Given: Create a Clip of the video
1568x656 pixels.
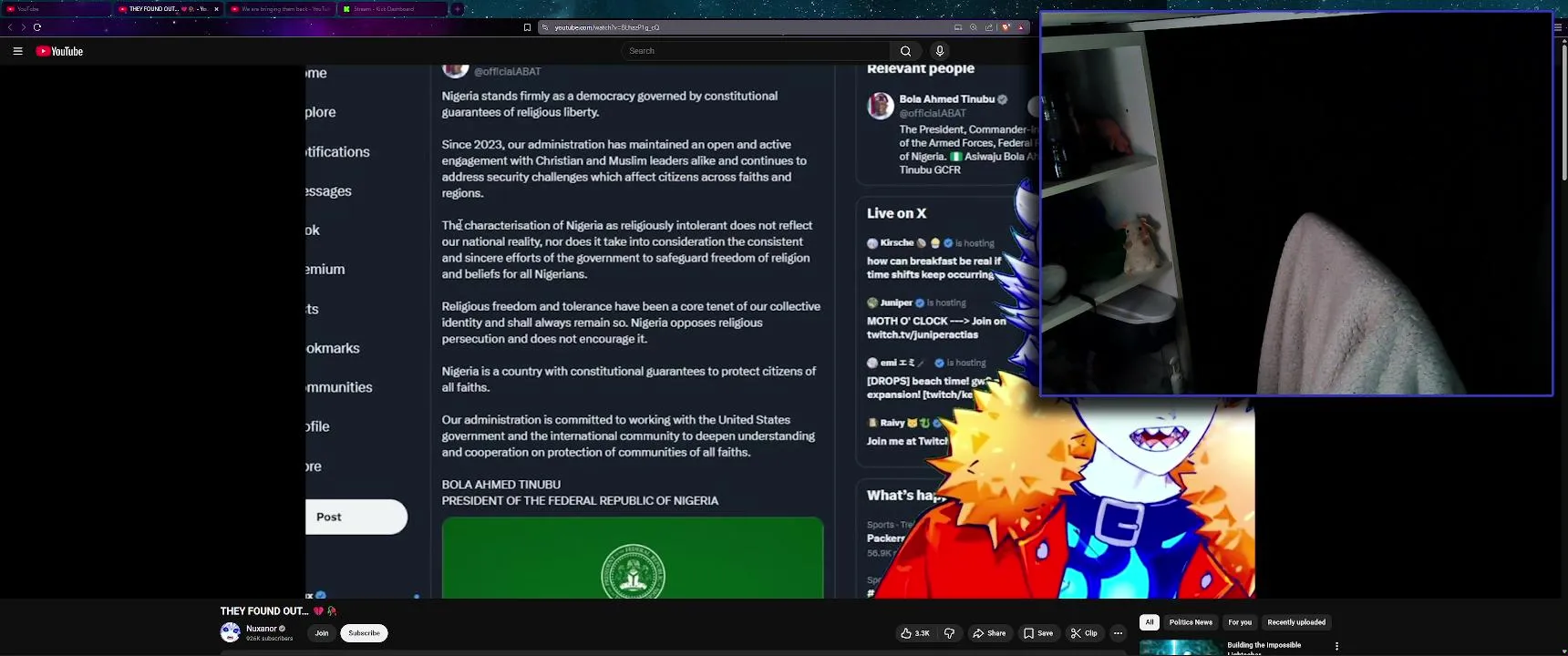Looking at the screenshot, I should (x=1084, y=633).
